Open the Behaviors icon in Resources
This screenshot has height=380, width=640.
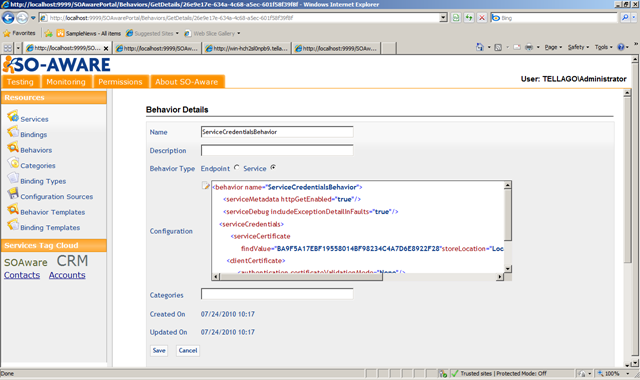(x=13, y=147)
